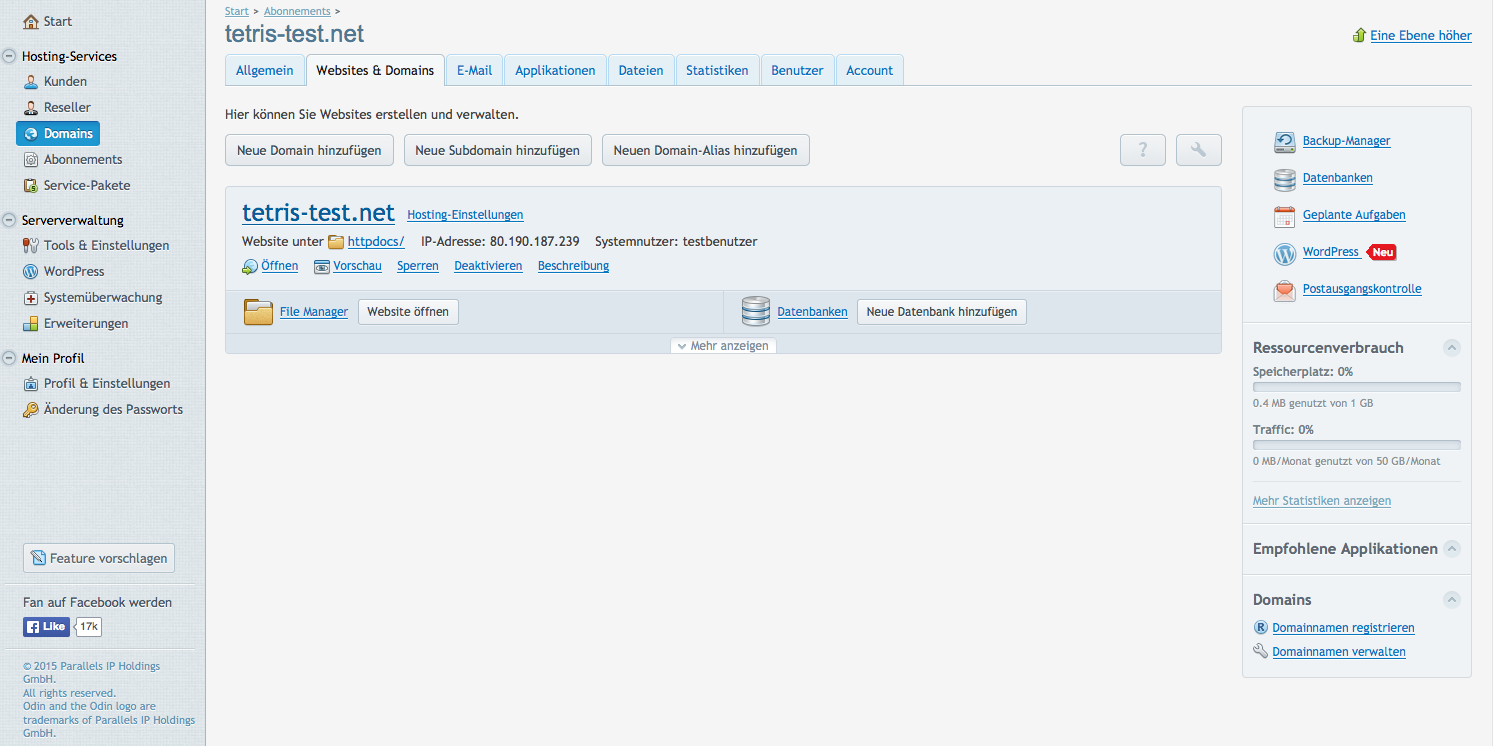Image resolution: width=1493 pixels, height=746 pixels.
Task: Collapse the Ressourcenverbrauch panel
Action: (1451, 348)
